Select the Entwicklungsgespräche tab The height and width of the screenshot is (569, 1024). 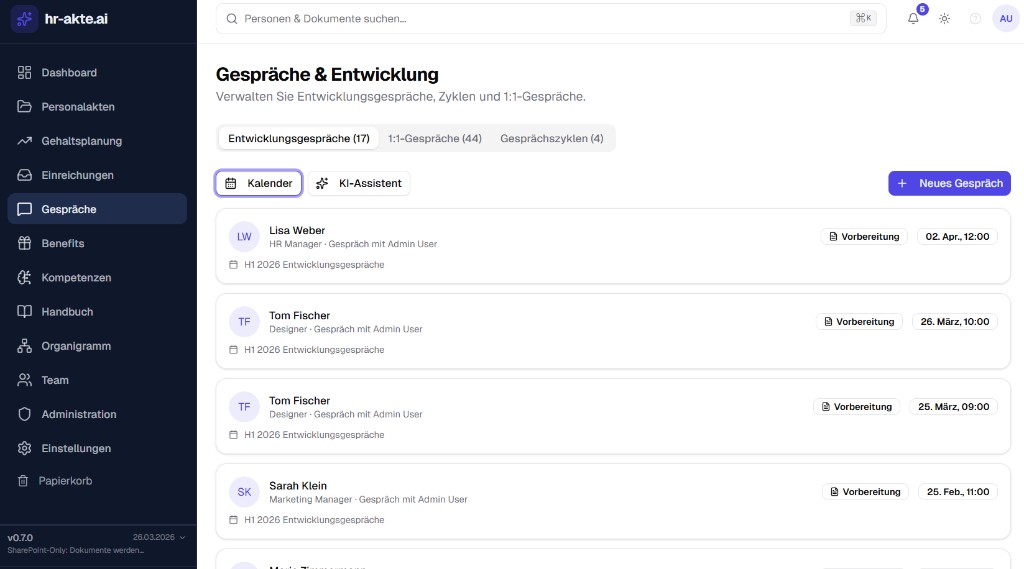299,138
